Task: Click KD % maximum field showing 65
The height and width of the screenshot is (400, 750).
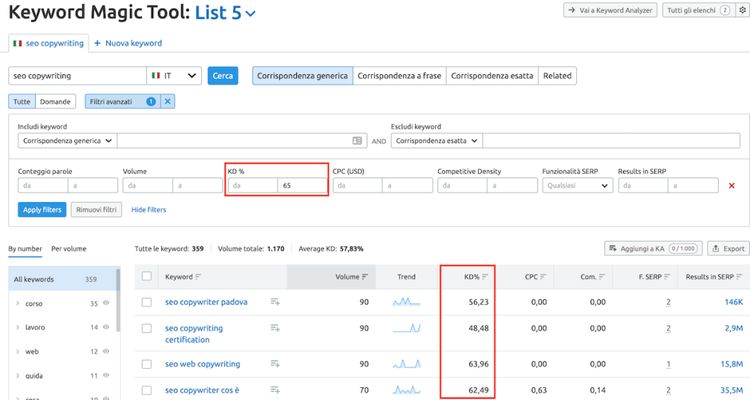Action: (302, 185)
